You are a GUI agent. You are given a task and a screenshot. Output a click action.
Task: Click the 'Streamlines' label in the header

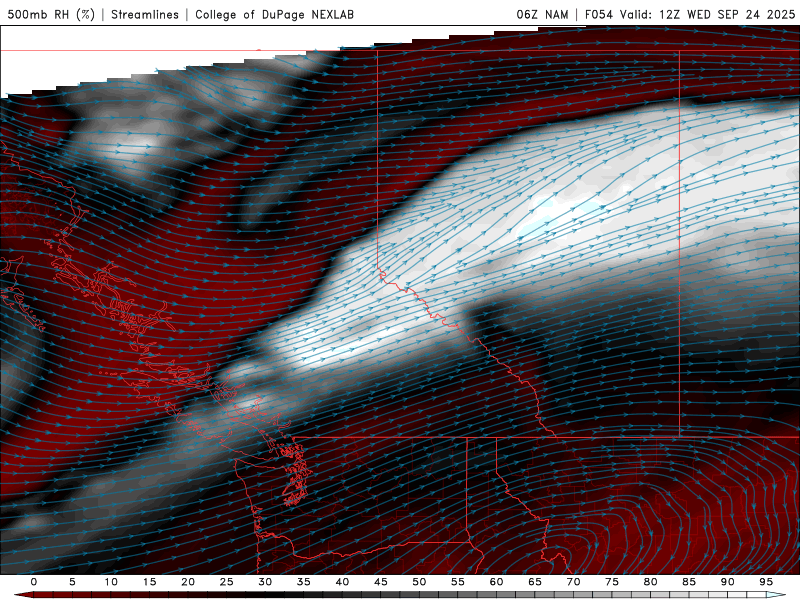[145, 14]
